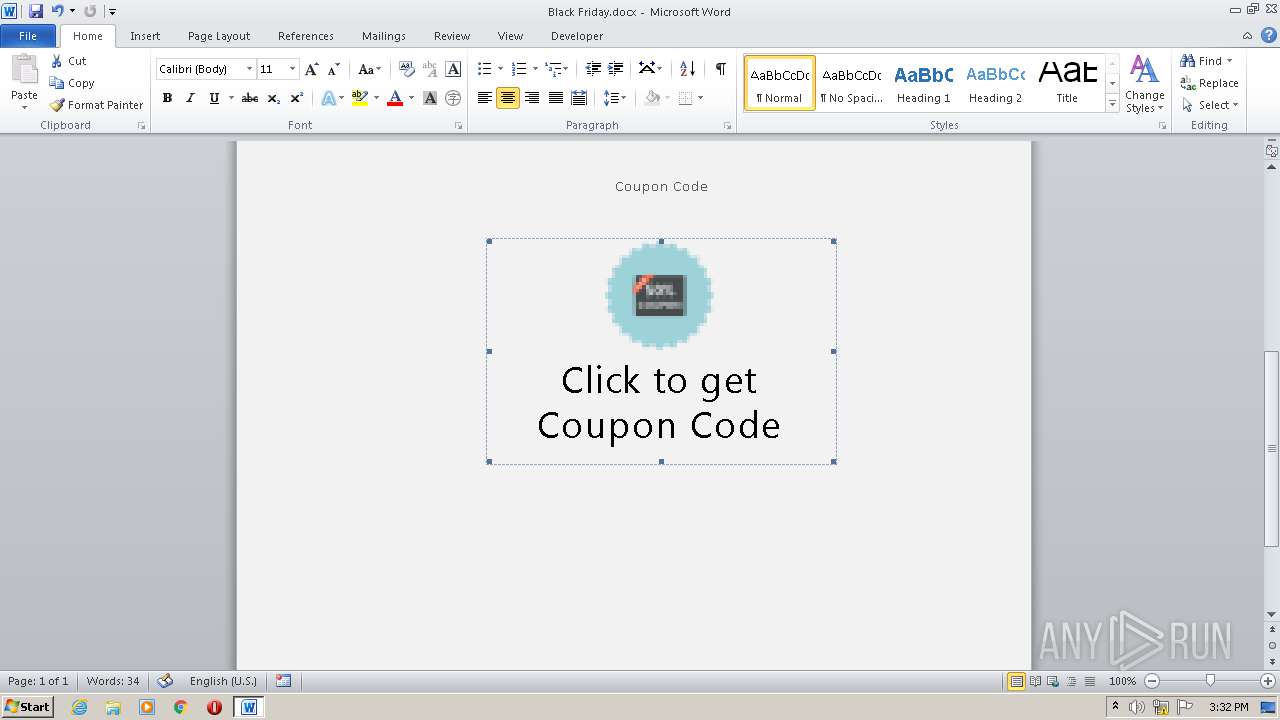1280x720 pixels.
Task: Zoom out with the minus button
Action: click(x=1151, y=681)
